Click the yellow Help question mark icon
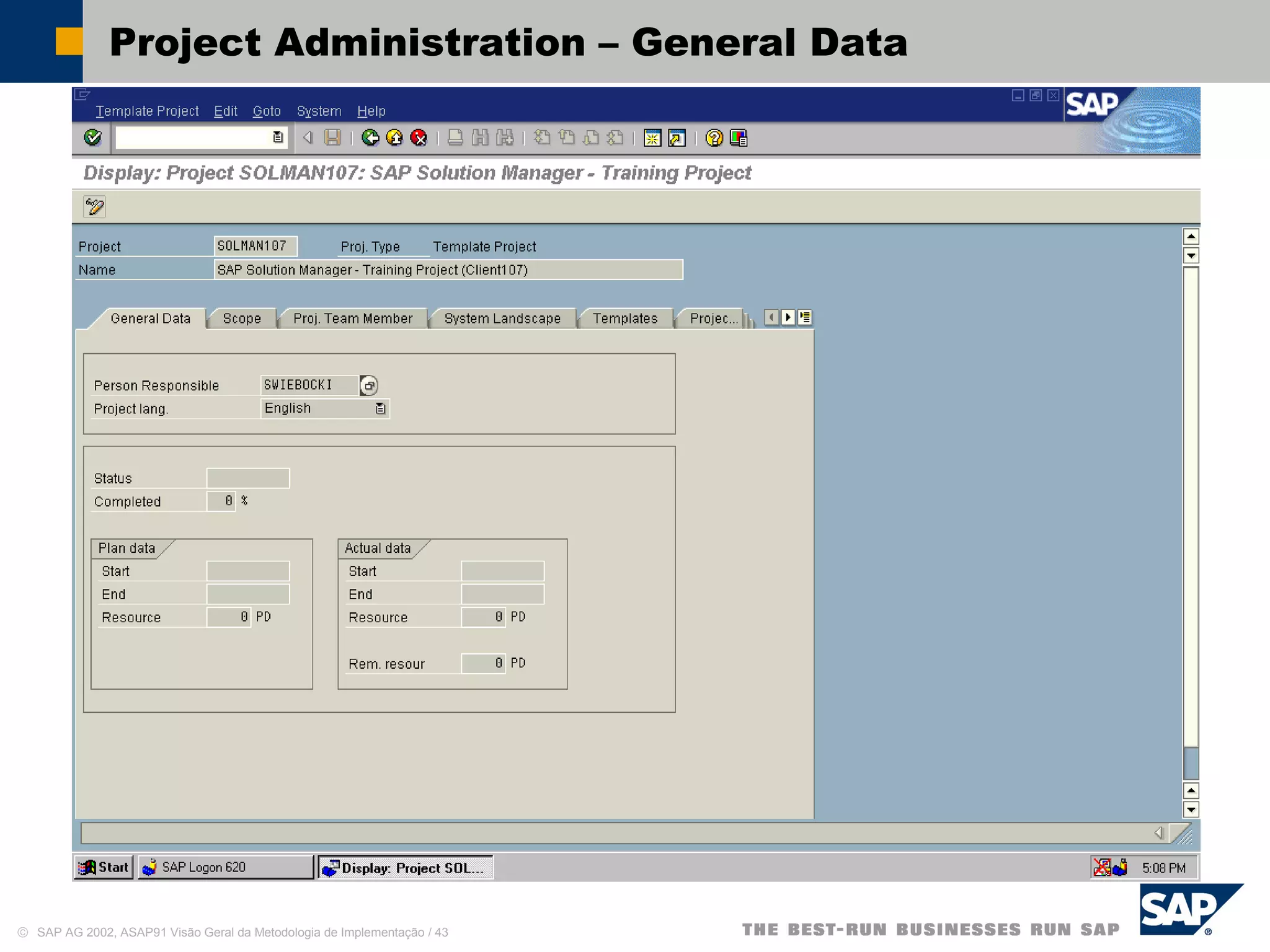This screenshot has height=952, width=1270. click(714, 138)
